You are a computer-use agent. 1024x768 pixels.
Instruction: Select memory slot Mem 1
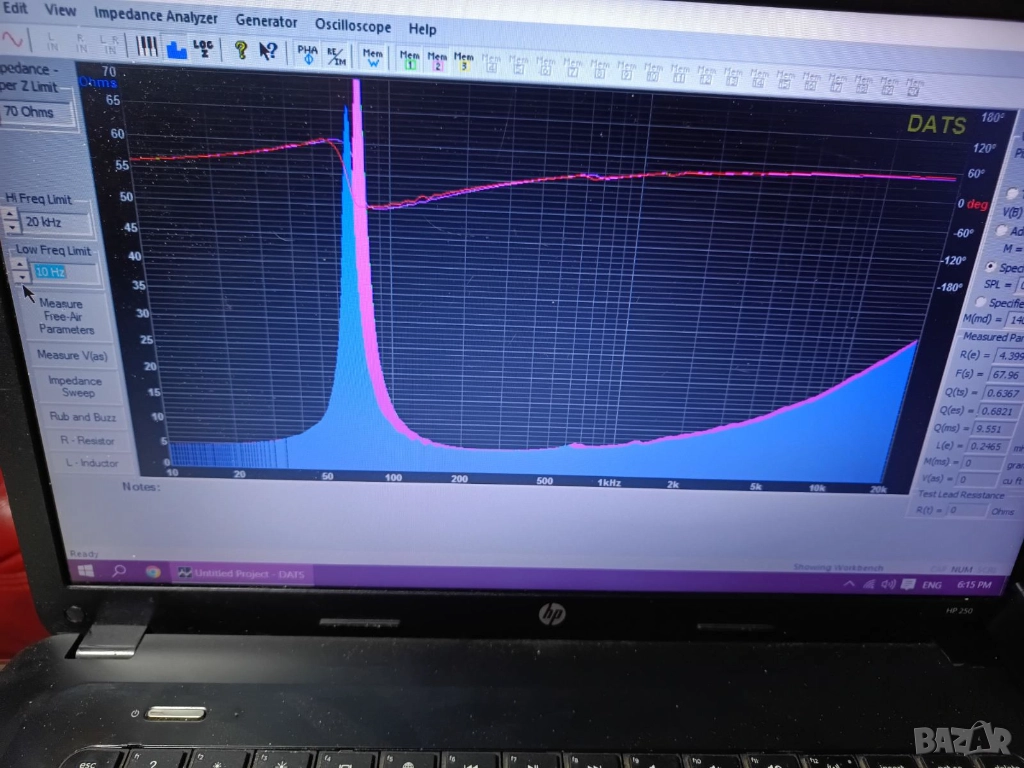click(x=409, y=59)
